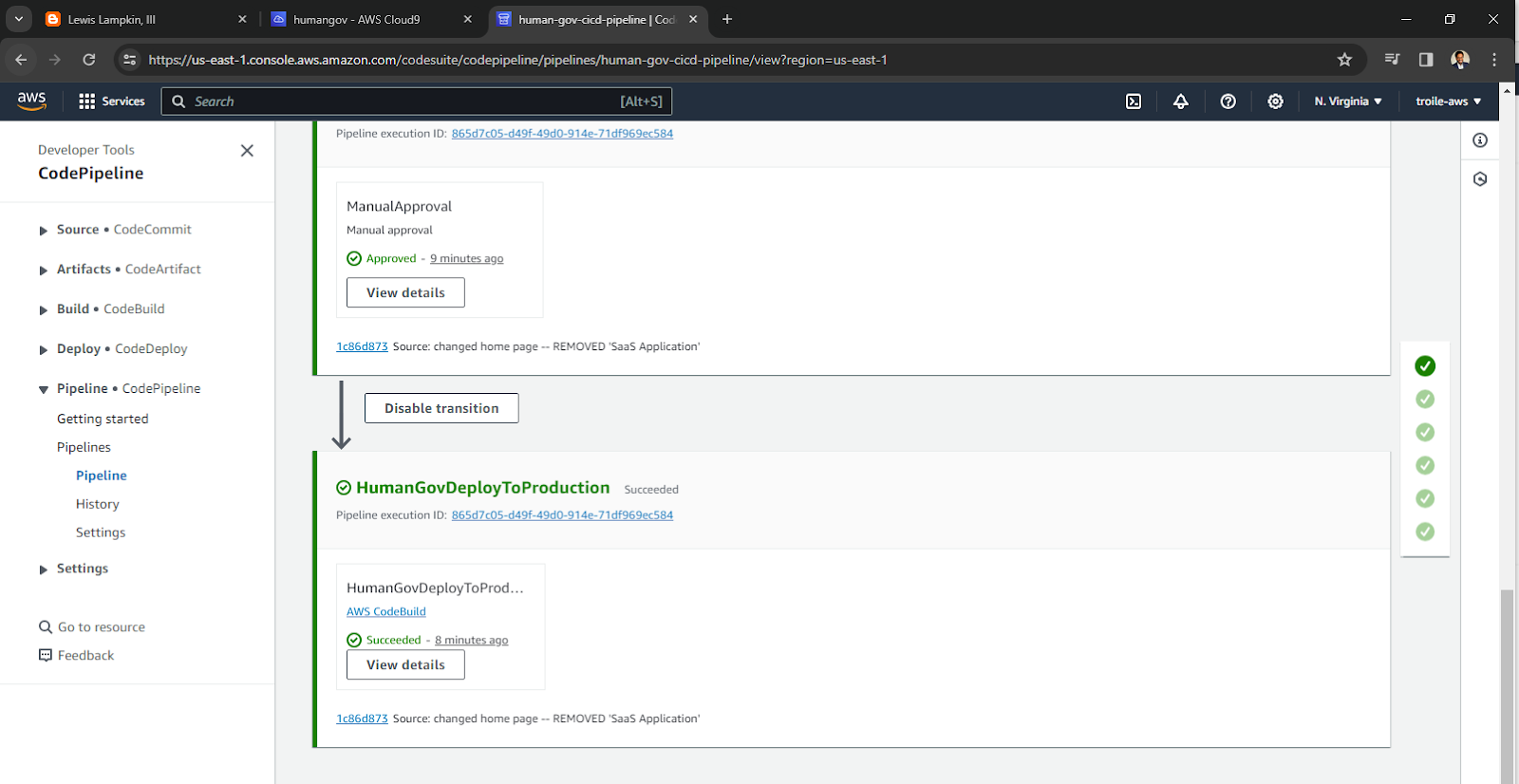Image resolution: width=1519 pixels, height=784 pixels.
Task: Open the settings gear in AWS header
Action: coord(1275,101)
